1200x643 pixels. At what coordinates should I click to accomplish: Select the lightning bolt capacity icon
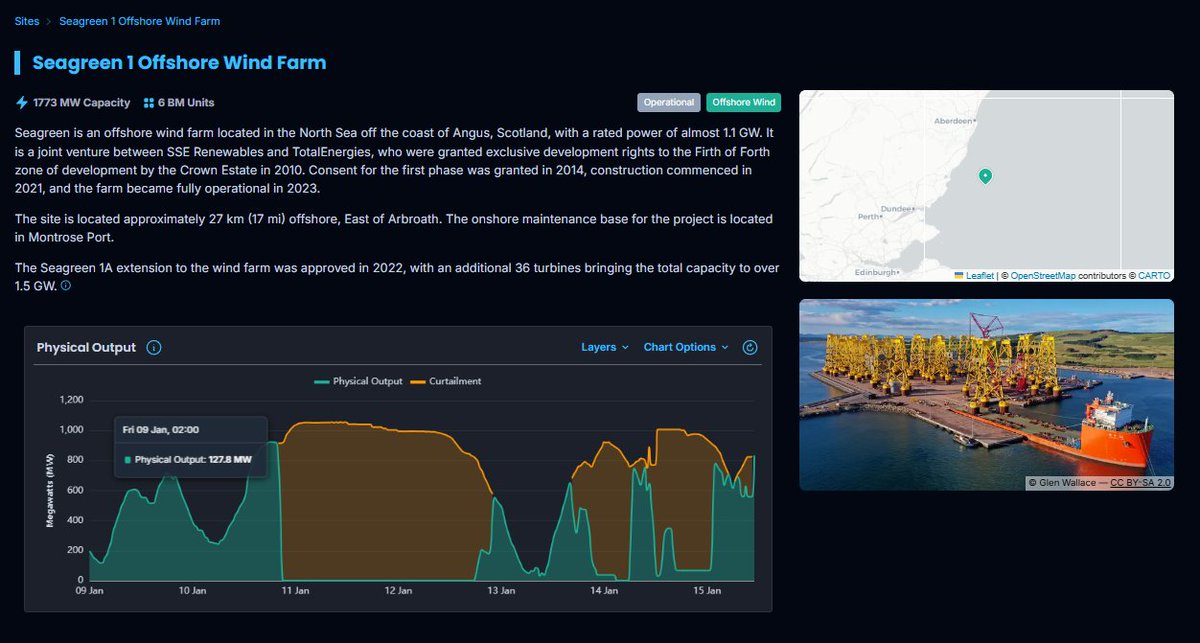[22, 103]
